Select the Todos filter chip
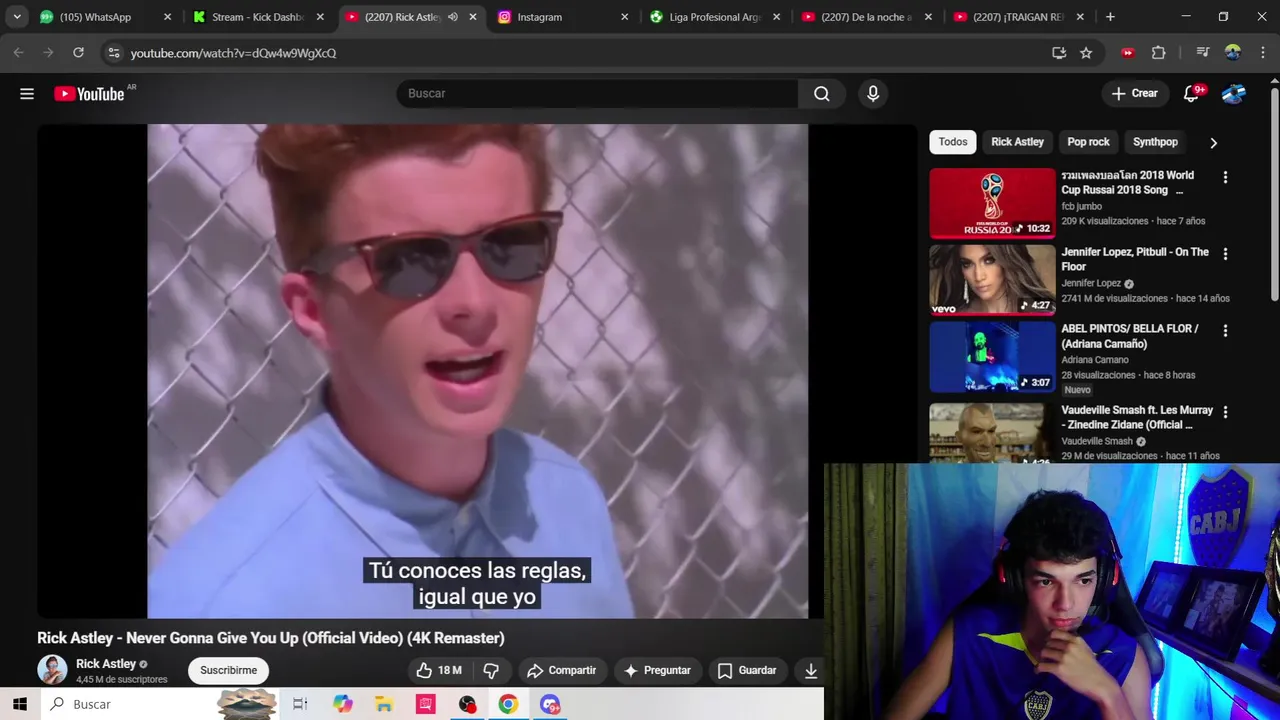Screen dimensions: 1280x720 point(953,142)
